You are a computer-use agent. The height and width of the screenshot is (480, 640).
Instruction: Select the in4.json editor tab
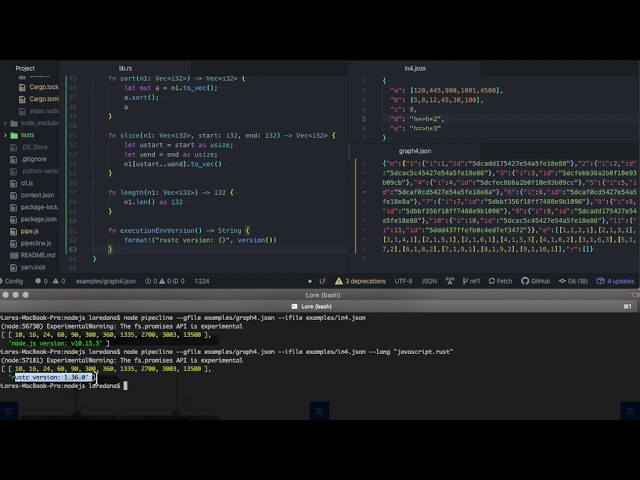[x=415, y=68]
